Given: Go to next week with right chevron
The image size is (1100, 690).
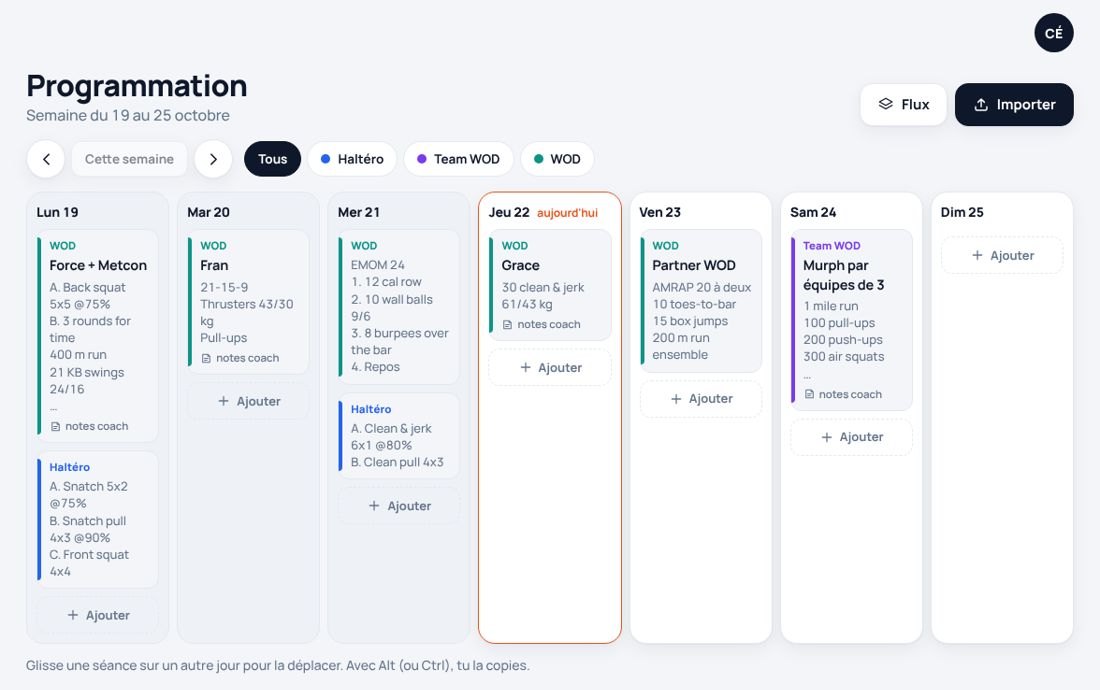Looking at the screenshot, I should point(213,159).
